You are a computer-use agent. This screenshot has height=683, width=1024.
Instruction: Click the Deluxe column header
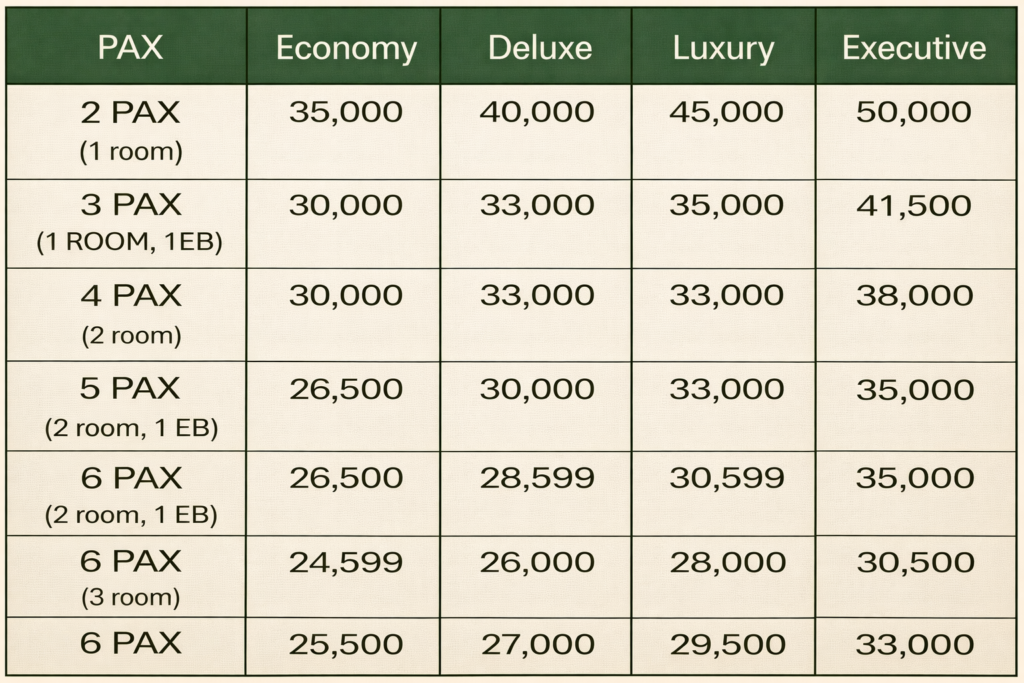point(539,48)
